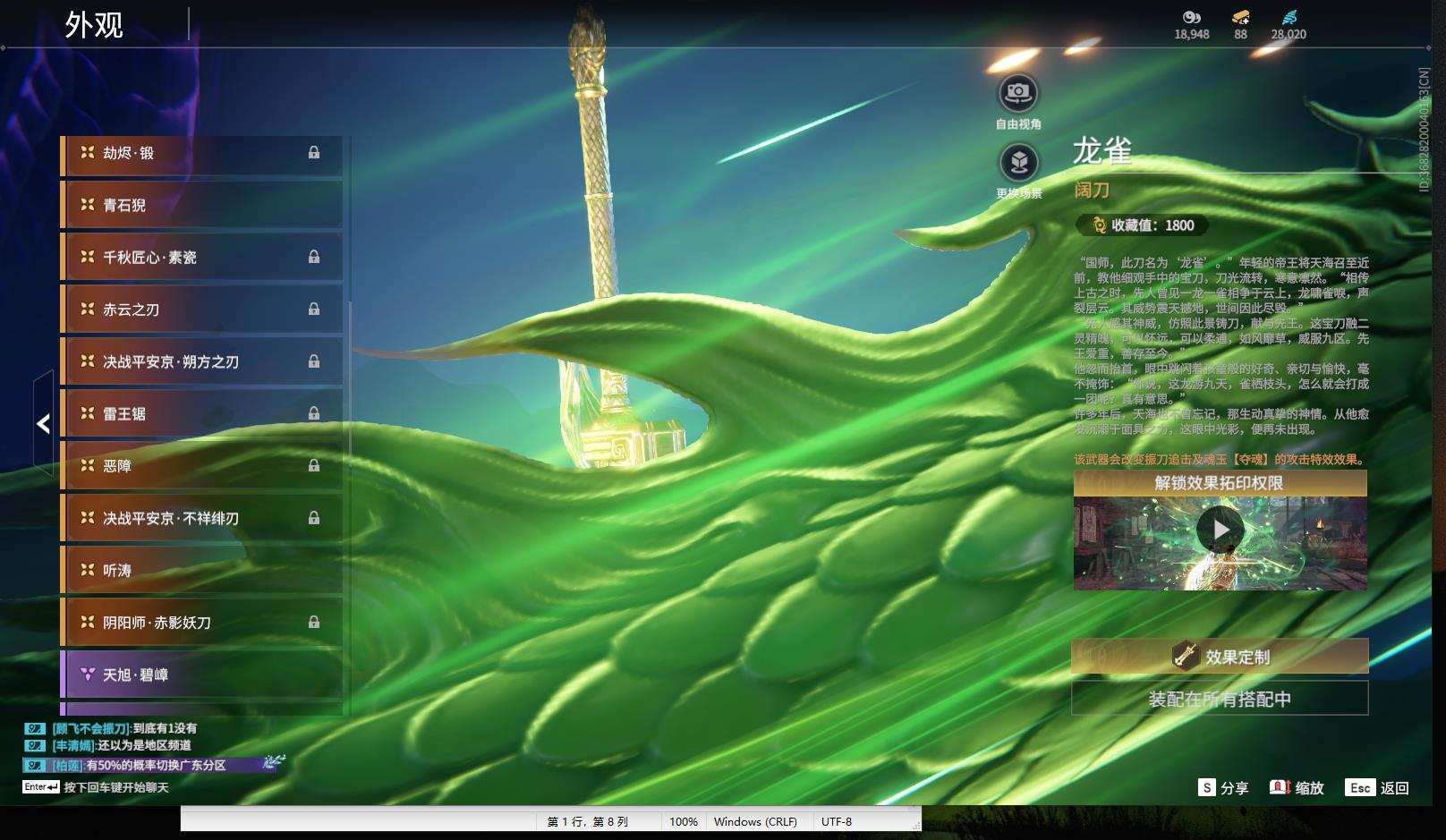Screen dimensions: 1446x840
Task: Click the 龙雀 weapon name
Action: (1103, 151)
